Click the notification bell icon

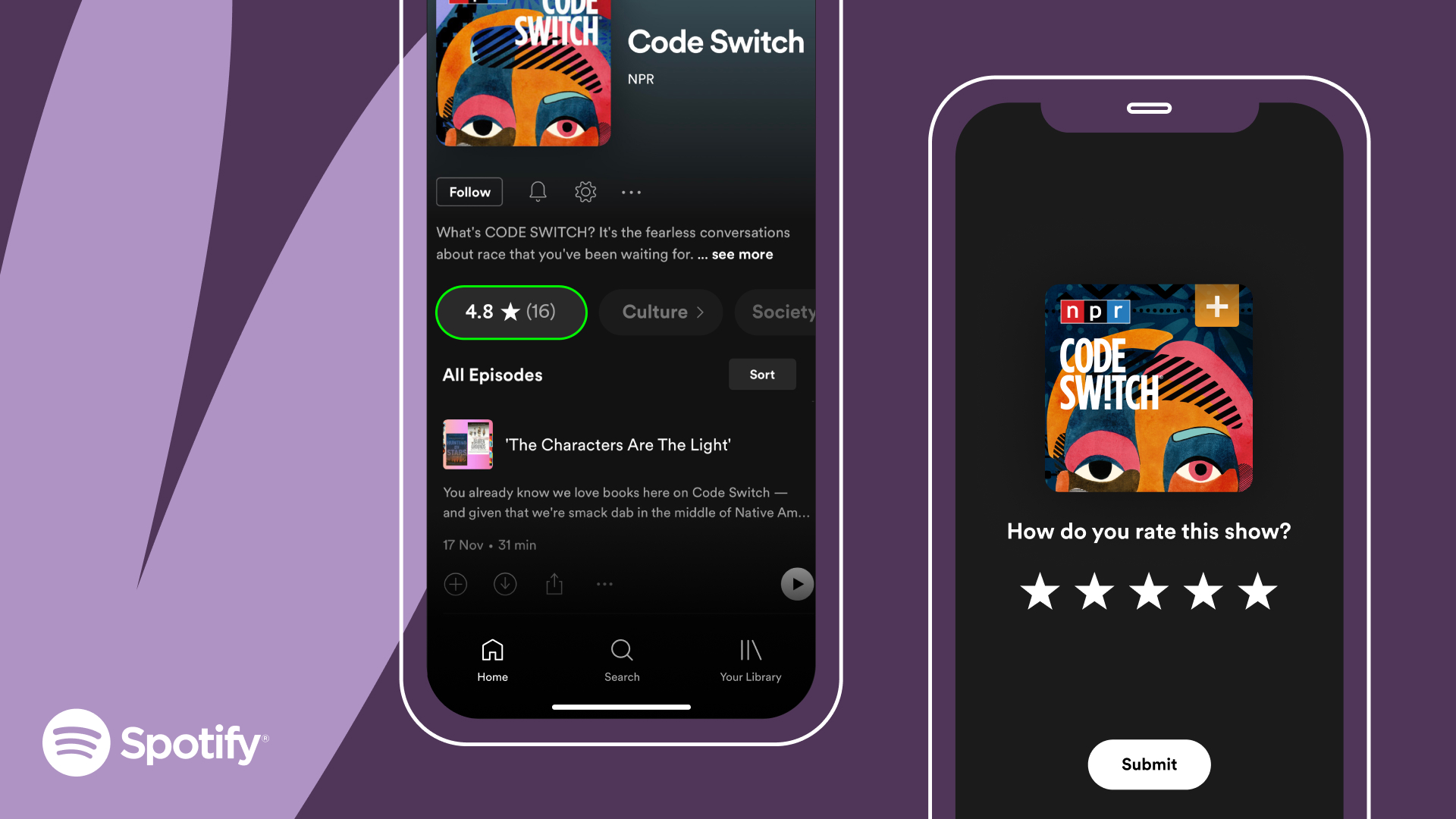[x=537, y=191]
